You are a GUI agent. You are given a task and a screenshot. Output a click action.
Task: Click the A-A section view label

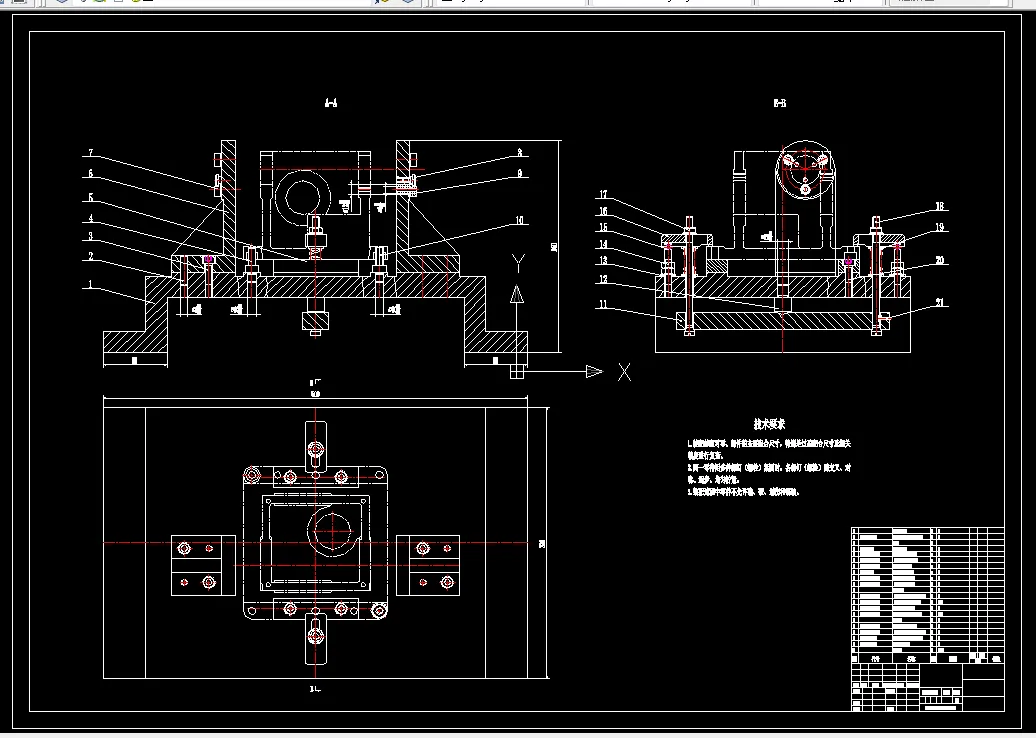331,102
